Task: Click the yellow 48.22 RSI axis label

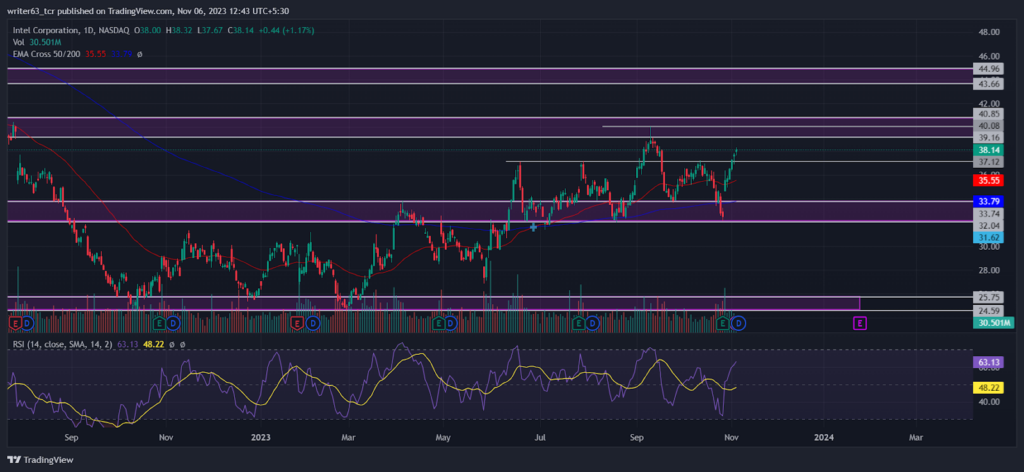Action: (986, 387)
